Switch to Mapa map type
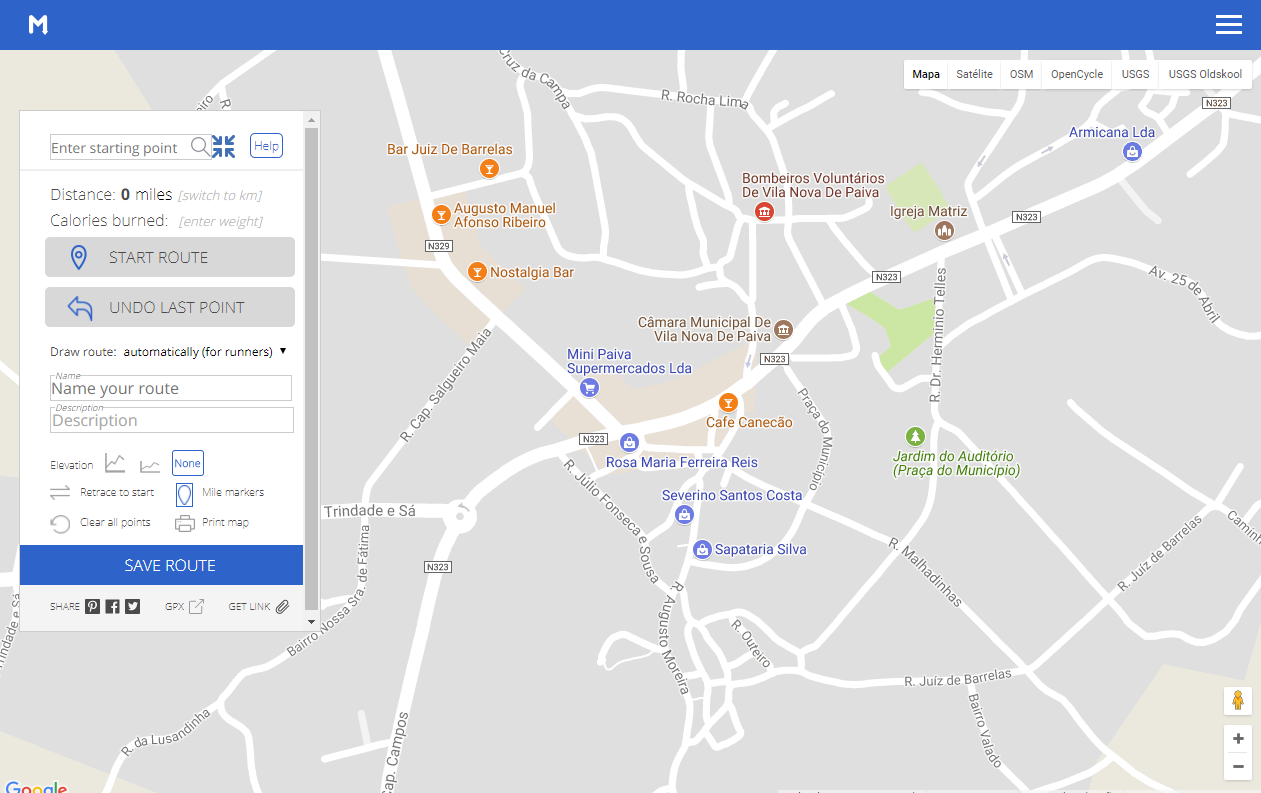The image size is (1261, 793). pos(926,75)
